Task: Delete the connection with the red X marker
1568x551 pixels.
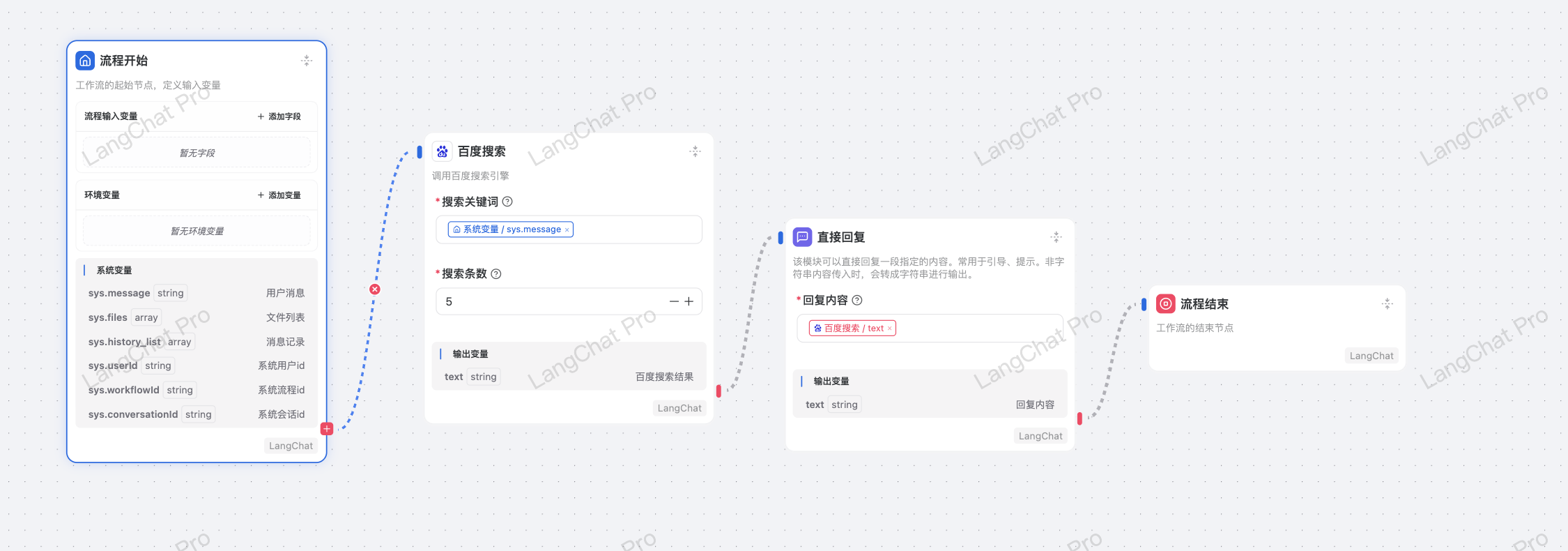Action: 375,289
